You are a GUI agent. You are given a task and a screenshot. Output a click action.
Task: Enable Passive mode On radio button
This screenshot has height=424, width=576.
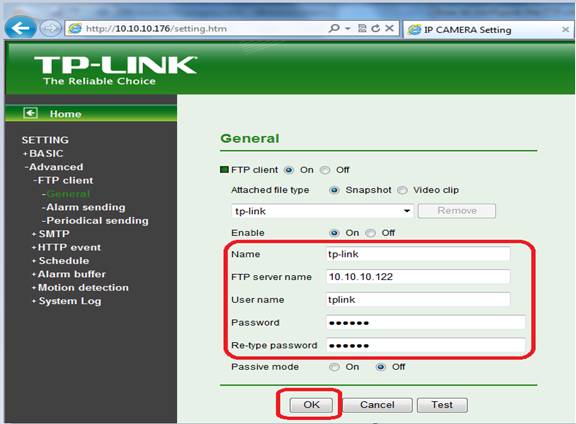point(334,367)
